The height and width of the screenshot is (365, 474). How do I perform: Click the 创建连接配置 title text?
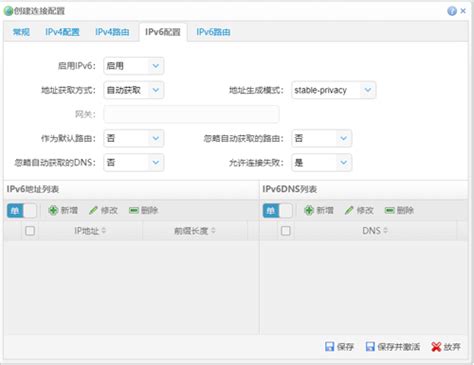pyautogui.click(x=39, y=11)
